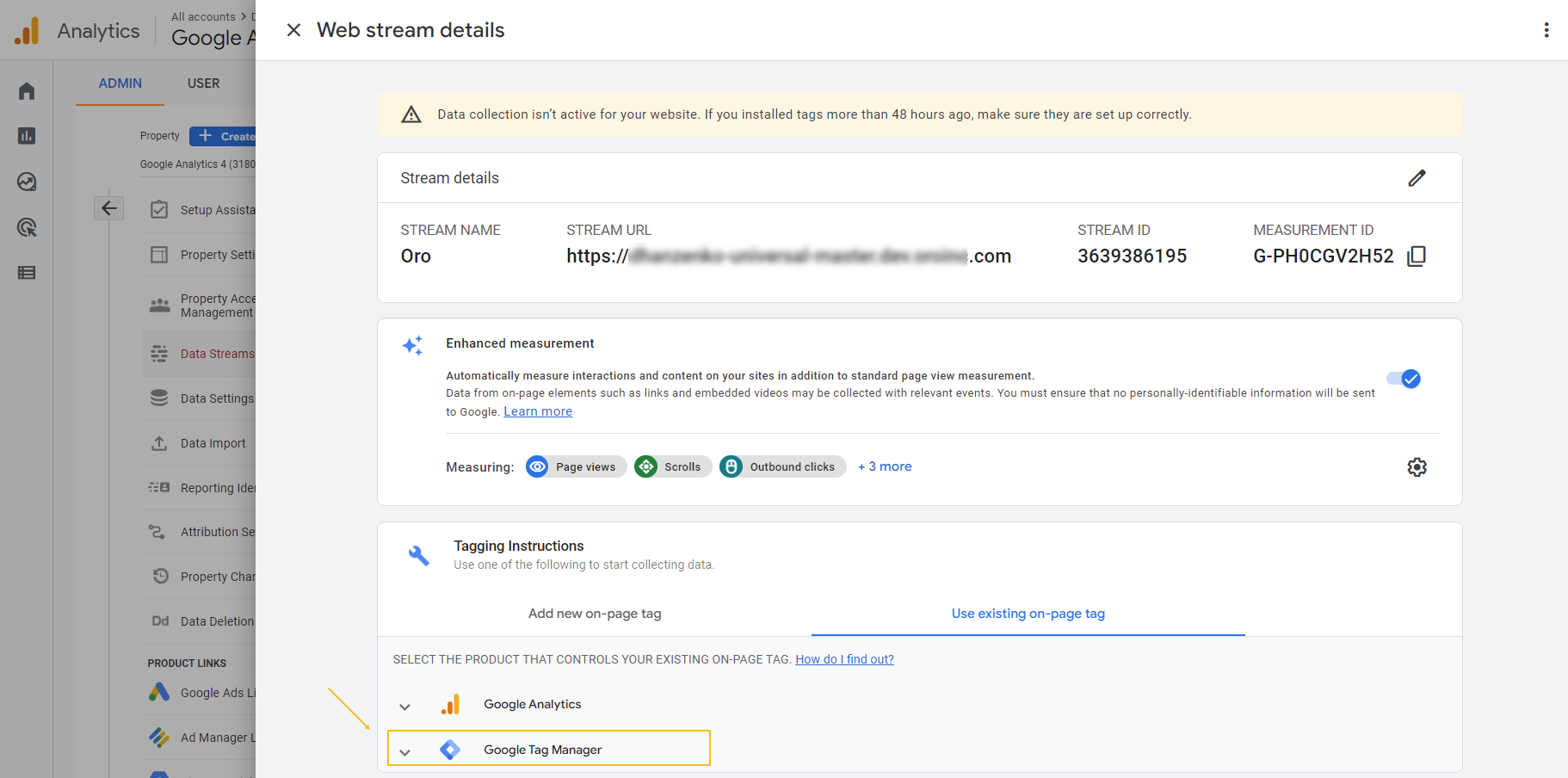Screen dimensions: 1568x778
Task: Expand the Google Analytics chevron
Action: click(404, 707)
